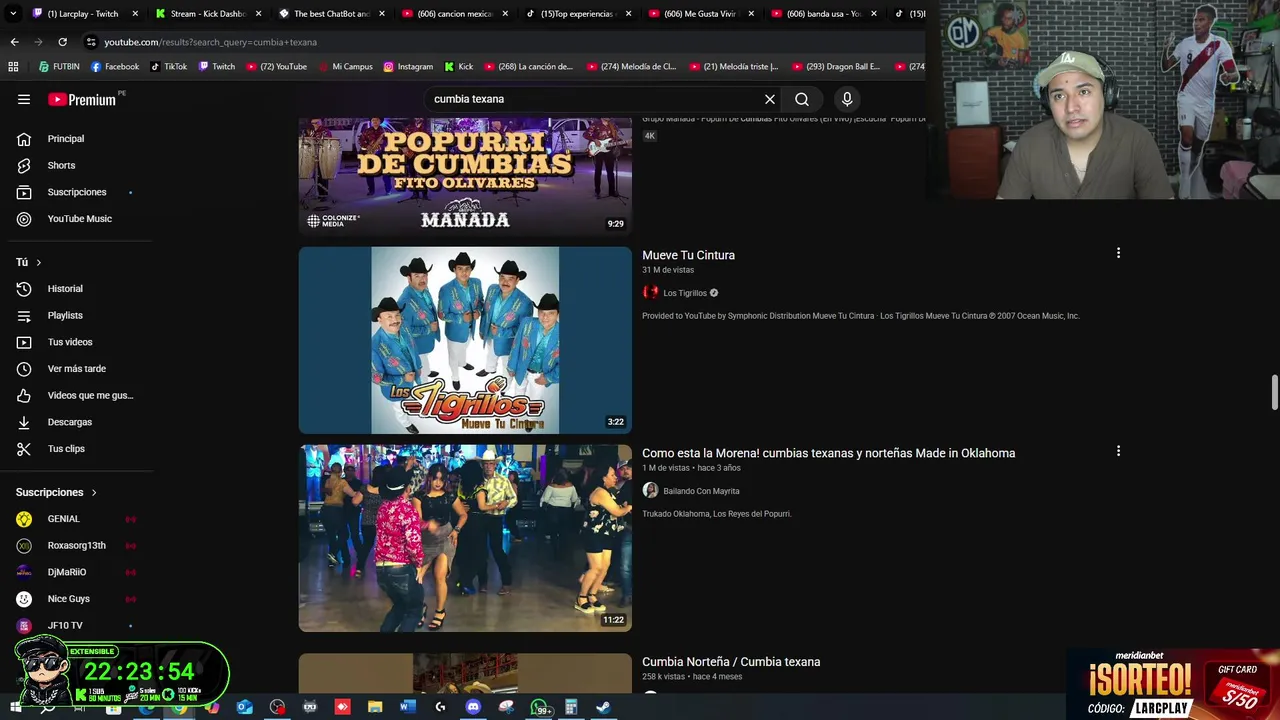The image size is (1280, 720).
Task: Expand the Suscripciones heading chevron
Action: coord(94,492)
